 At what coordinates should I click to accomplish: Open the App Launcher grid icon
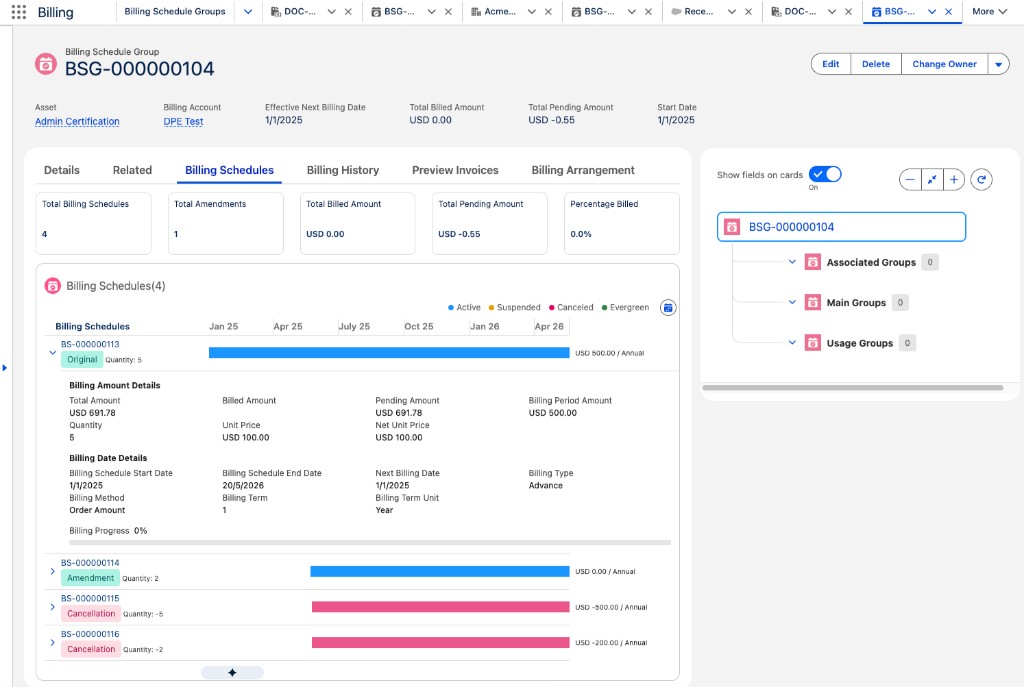19,12
